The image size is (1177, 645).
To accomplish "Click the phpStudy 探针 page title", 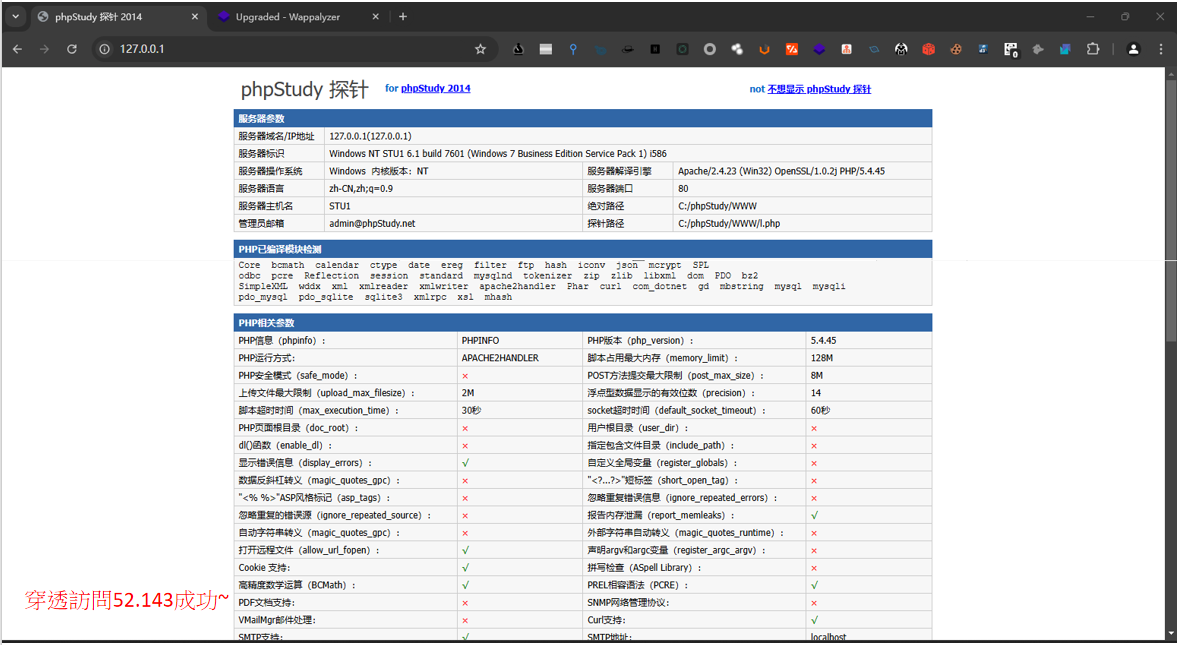I will 305,90.
